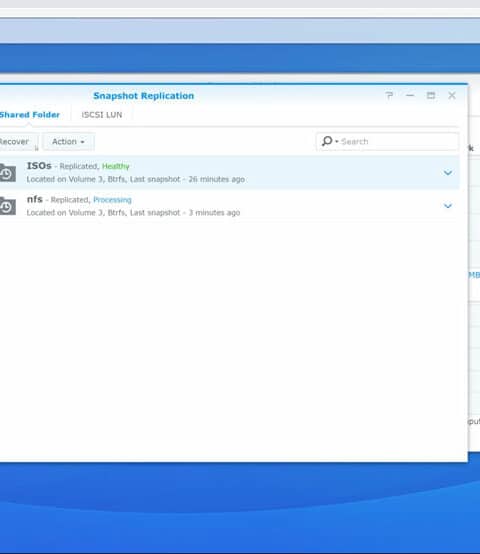The width and height of the screenshot is (480, 554).
Task: Open the search magnifier filter dropdown
Action: 330,141
